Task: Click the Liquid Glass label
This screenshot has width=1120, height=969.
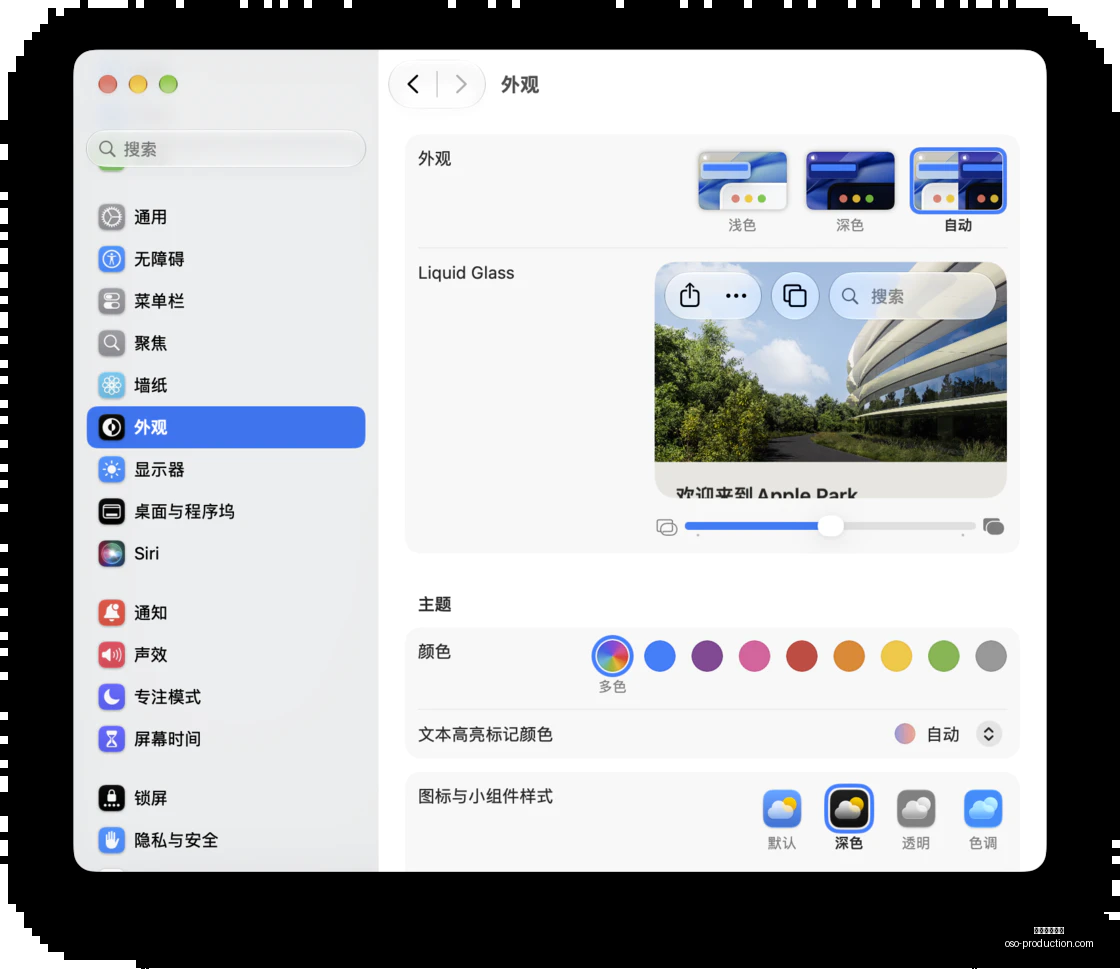Action: coord(466,273)
